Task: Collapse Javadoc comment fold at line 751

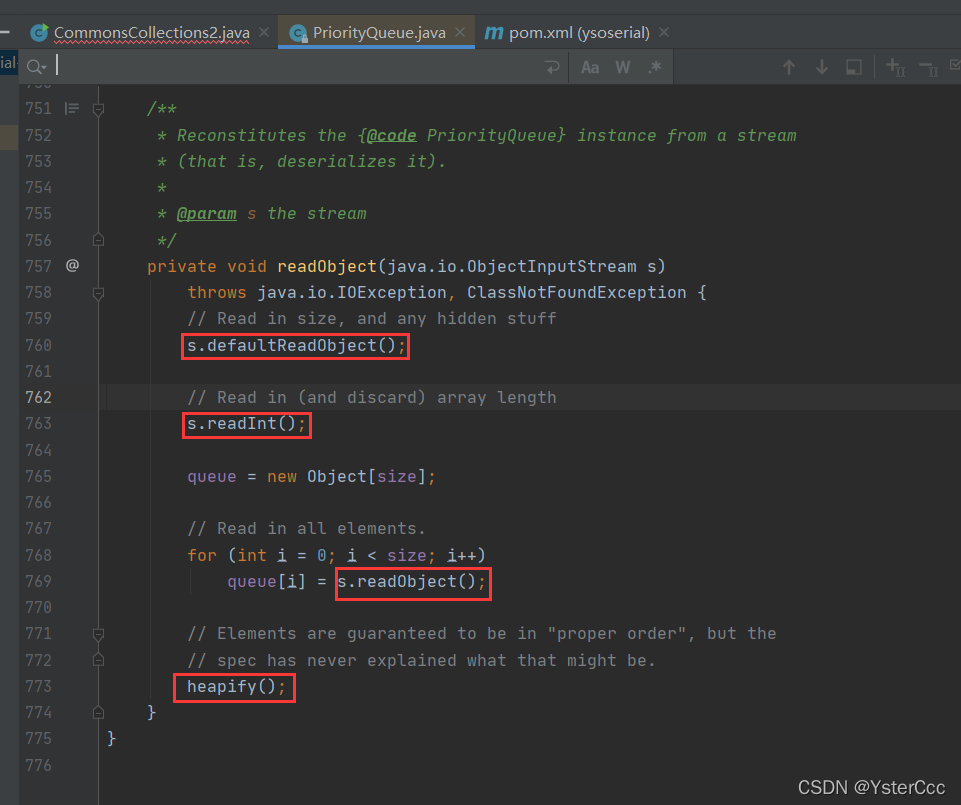Action: tap(98, 109)
